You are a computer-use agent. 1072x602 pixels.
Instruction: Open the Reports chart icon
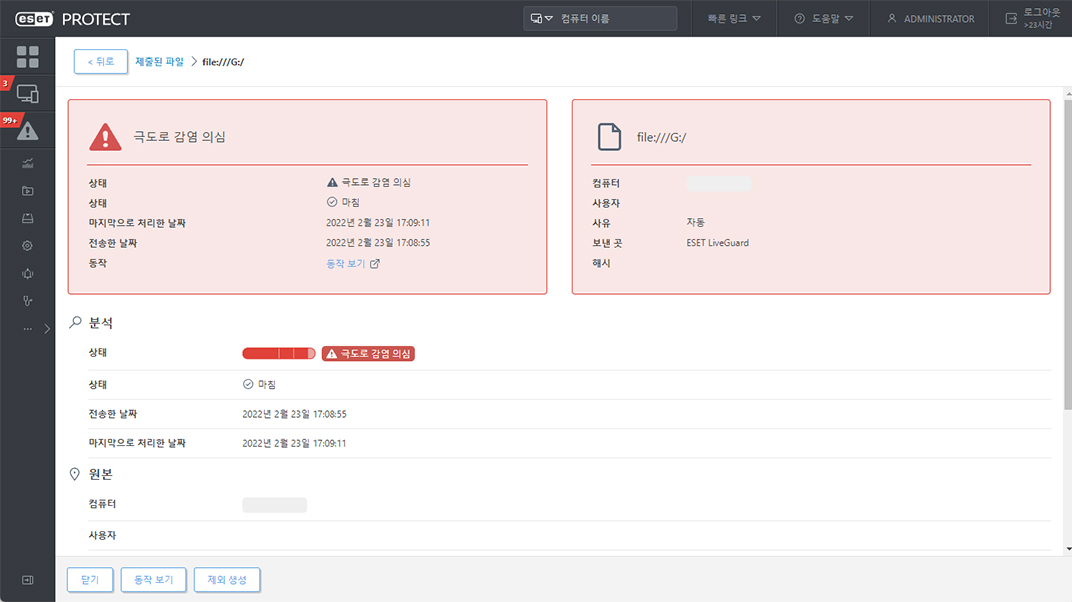[x=27, y=163]
